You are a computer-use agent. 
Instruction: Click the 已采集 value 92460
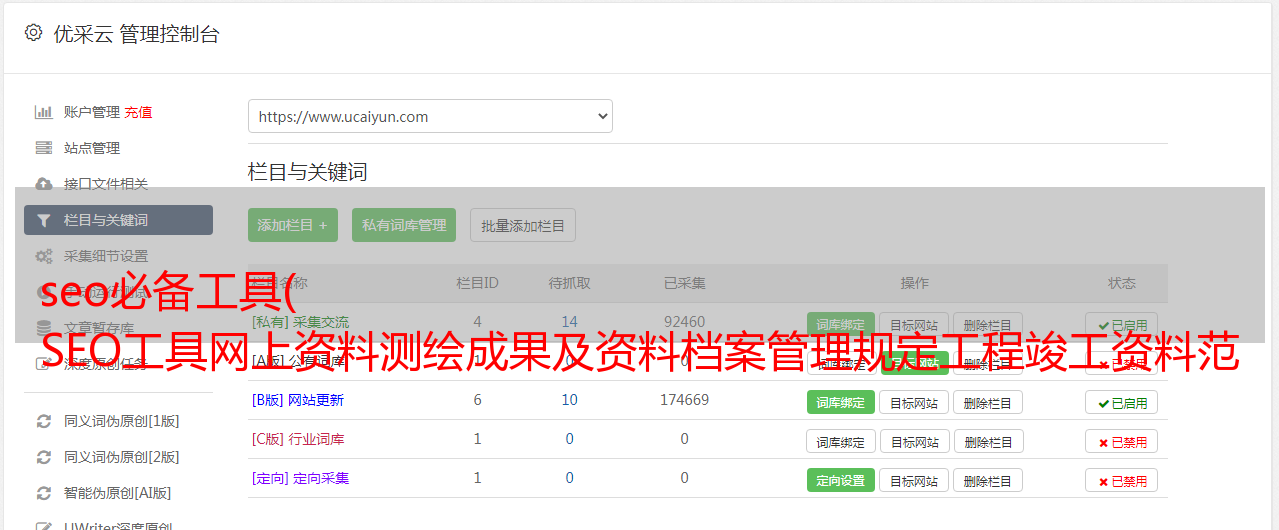tap(684, 322)
